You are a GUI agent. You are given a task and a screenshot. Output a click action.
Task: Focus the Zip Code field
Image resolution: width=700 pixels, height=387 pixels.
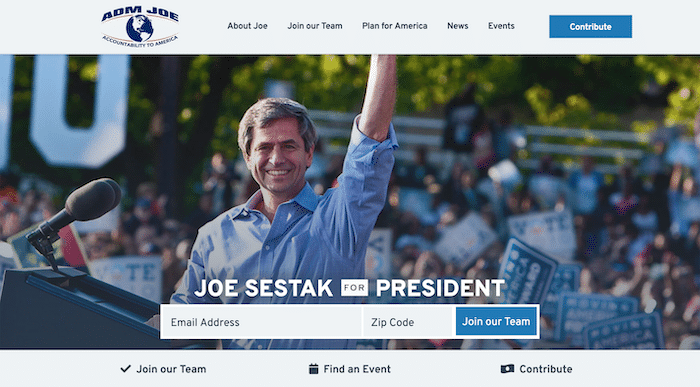(x=408, y=322)
